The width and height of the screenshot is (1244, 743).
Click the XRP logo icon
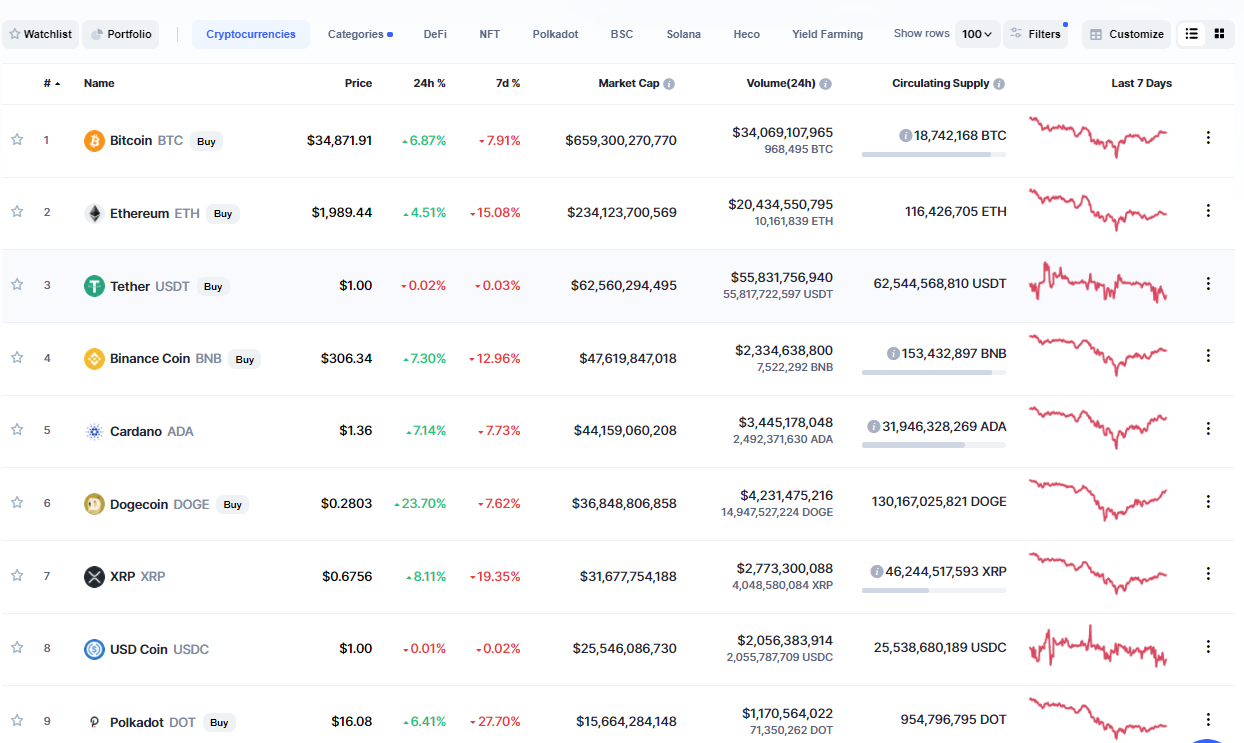coord(94,577)
